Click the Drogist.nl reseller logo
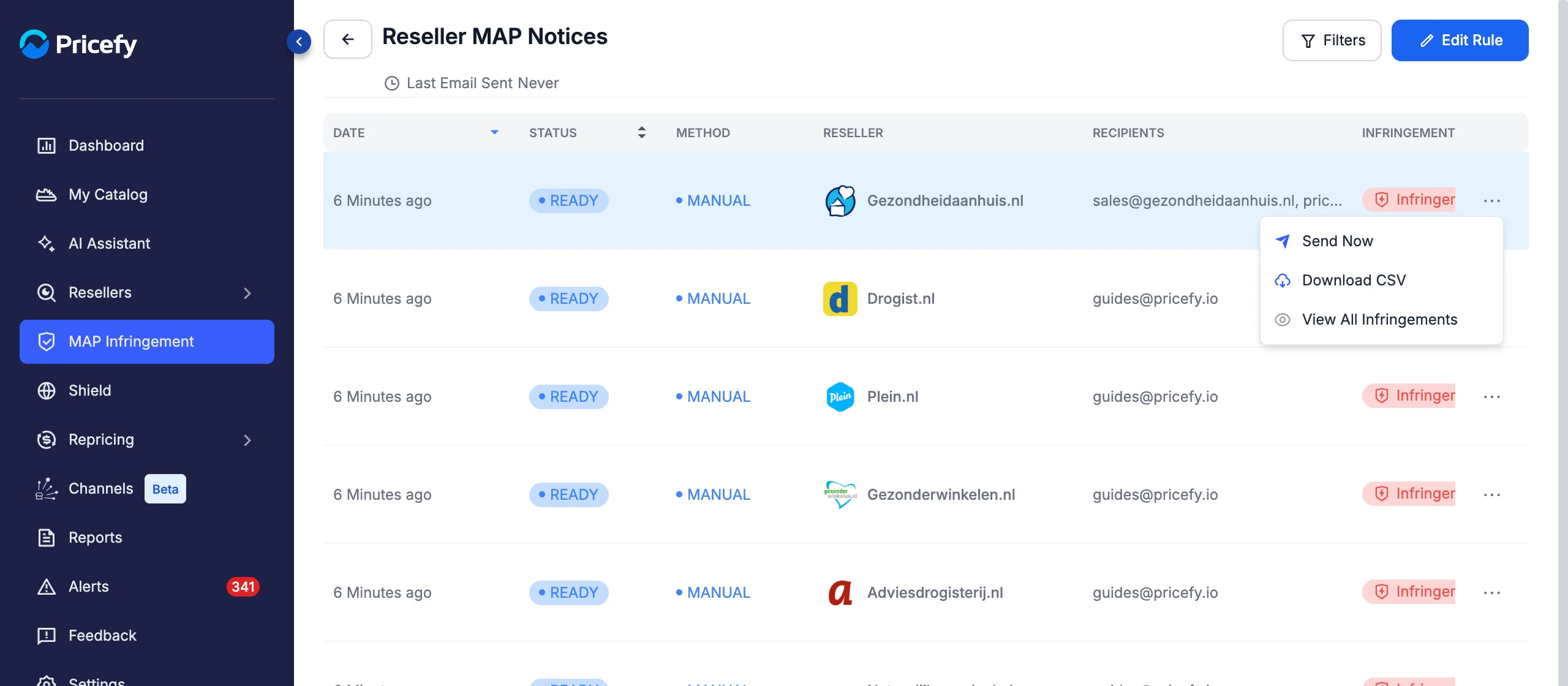Image resolution: width=1568 pixels, height=686 pixels. click(840, 299)
